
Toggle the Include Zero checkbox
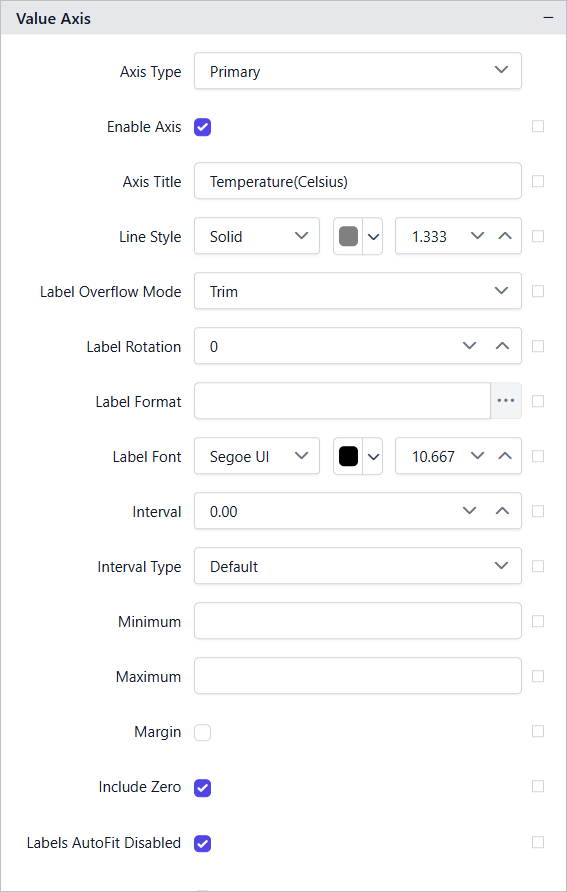202,788
